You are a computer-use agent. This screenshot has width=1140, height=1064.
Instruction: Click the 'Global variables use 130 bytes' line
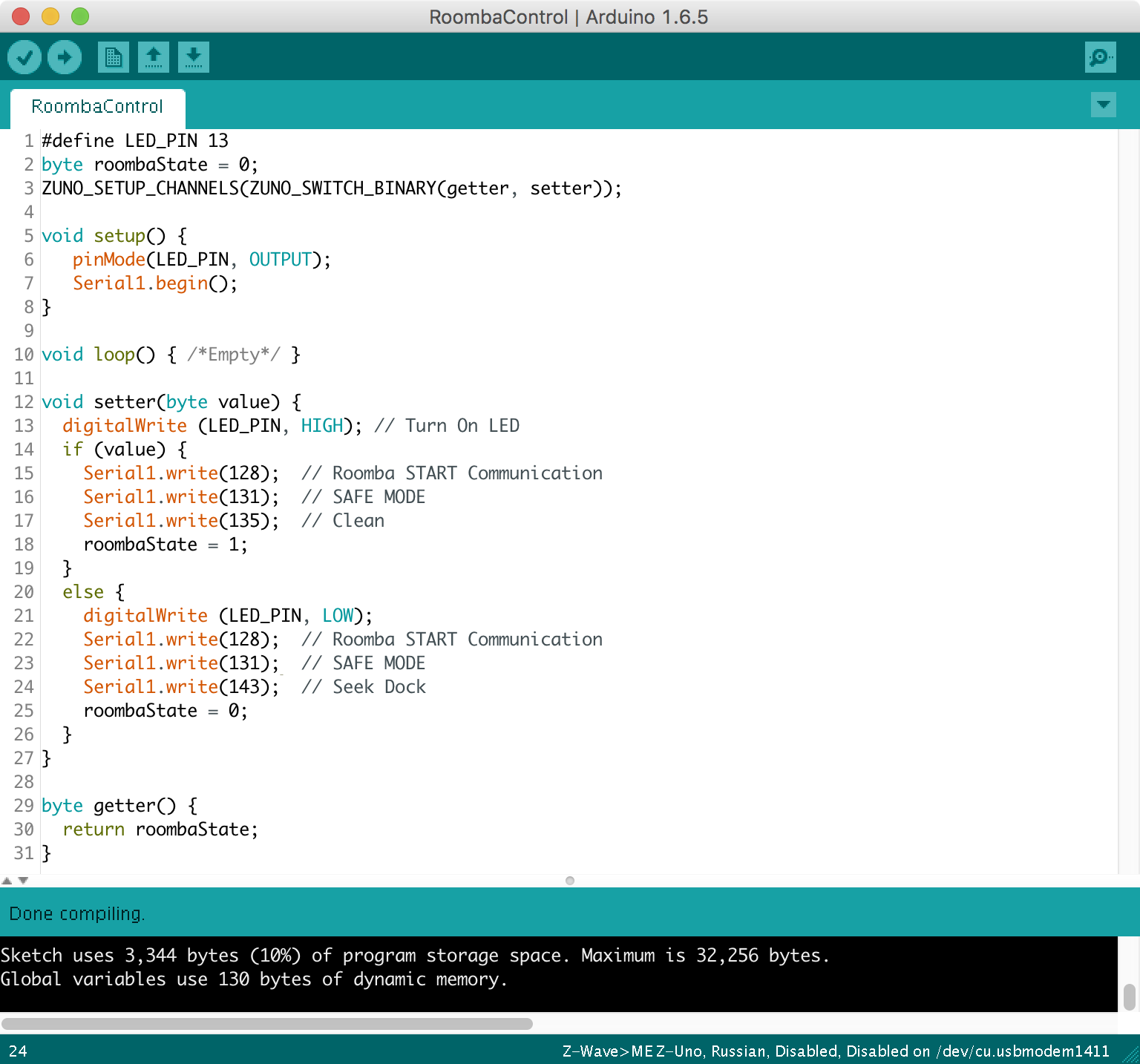coord(254,979)
